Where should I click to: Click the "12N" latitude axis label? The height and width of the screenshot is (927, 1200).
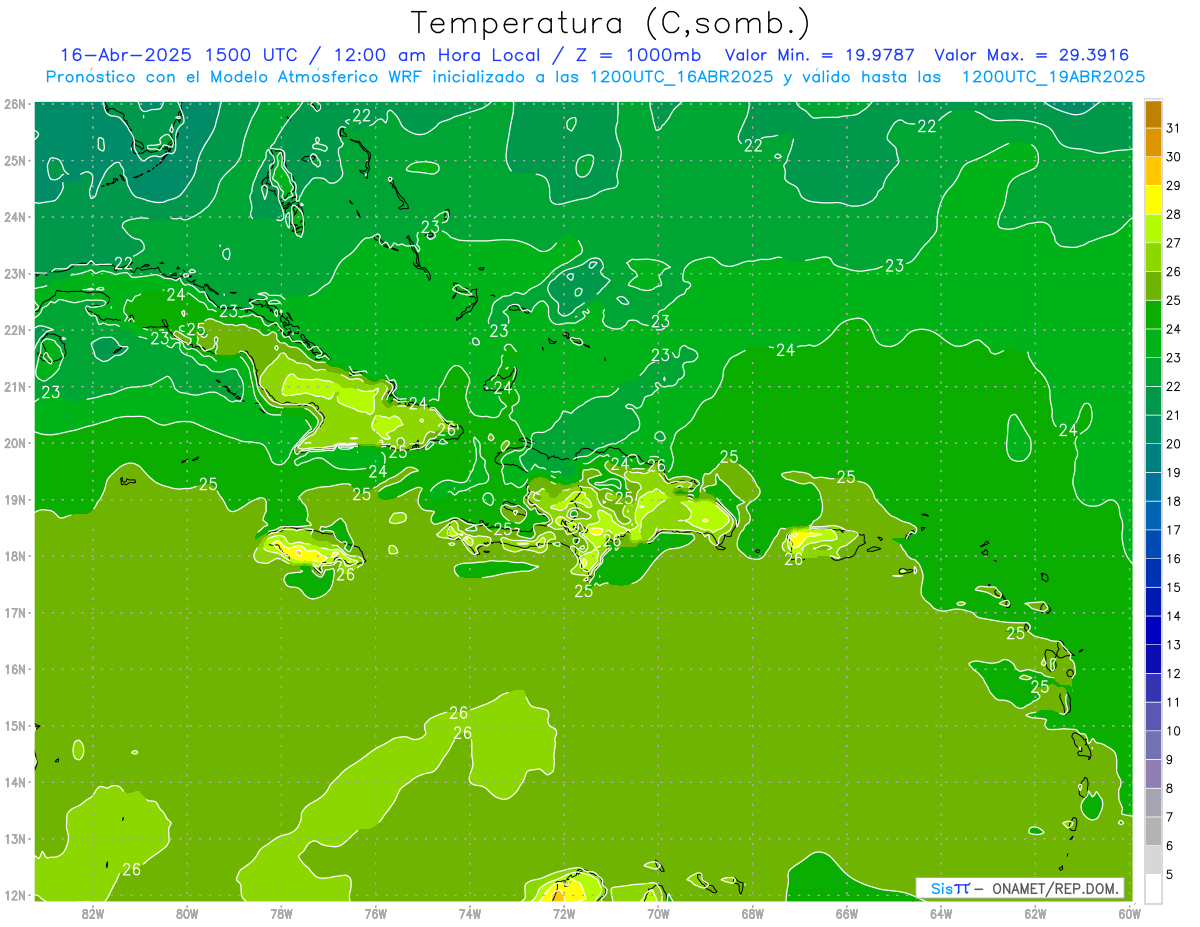pyautogui.click(x=14, y=895)
